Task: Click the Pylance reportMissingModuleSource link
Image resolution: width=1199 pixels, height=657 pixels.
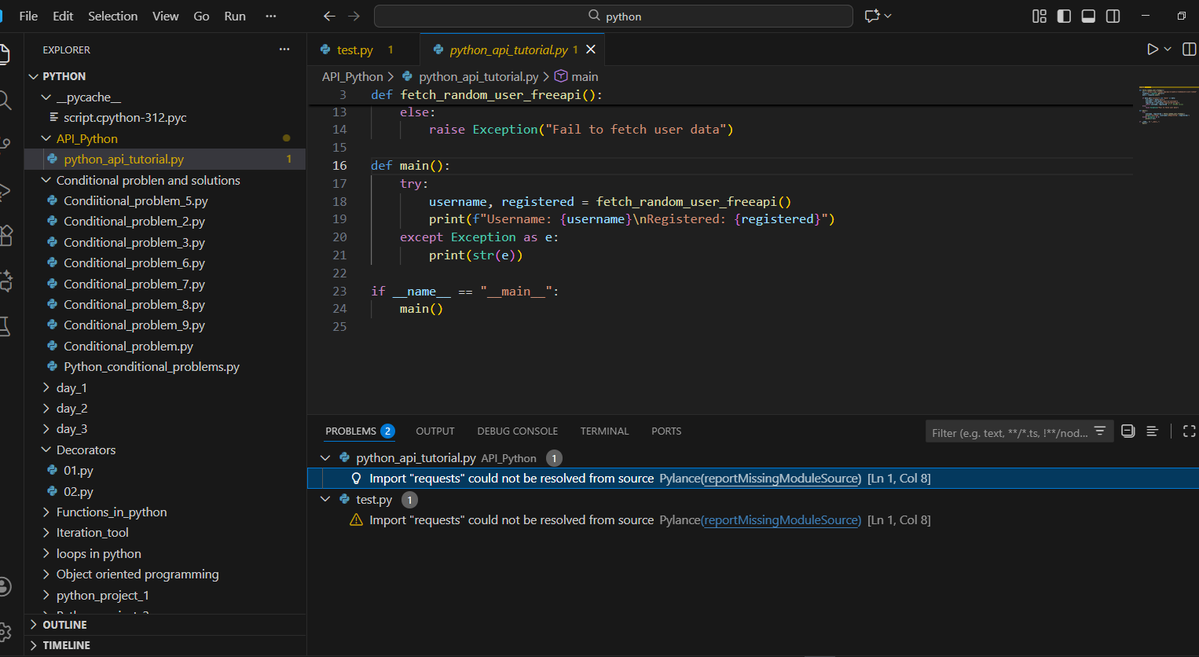Action: point(791,478)
